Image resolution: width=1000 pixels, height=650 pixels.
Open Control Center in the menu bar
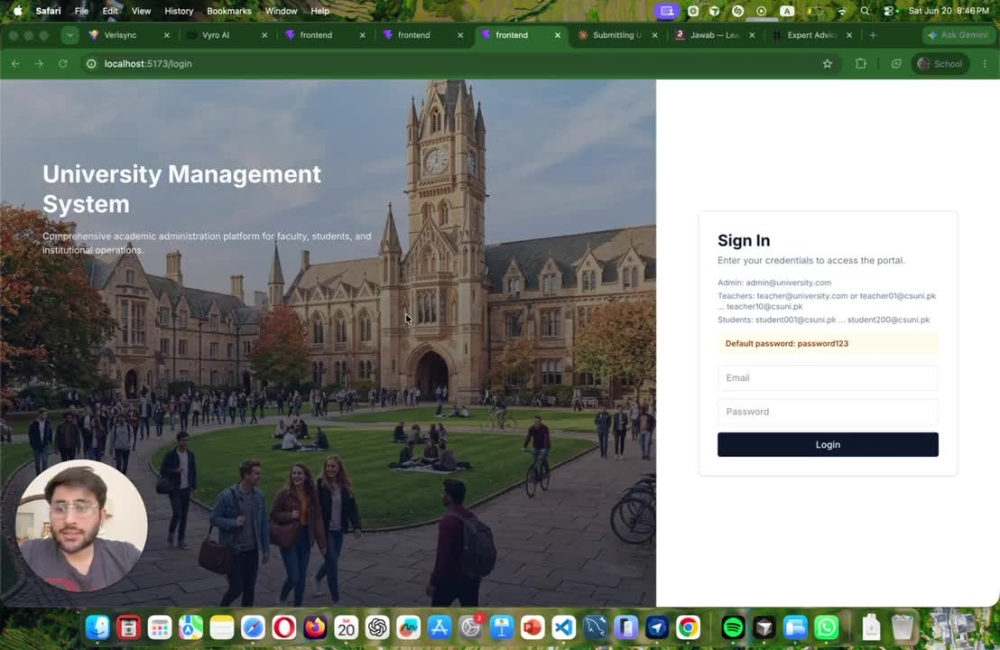889,11
